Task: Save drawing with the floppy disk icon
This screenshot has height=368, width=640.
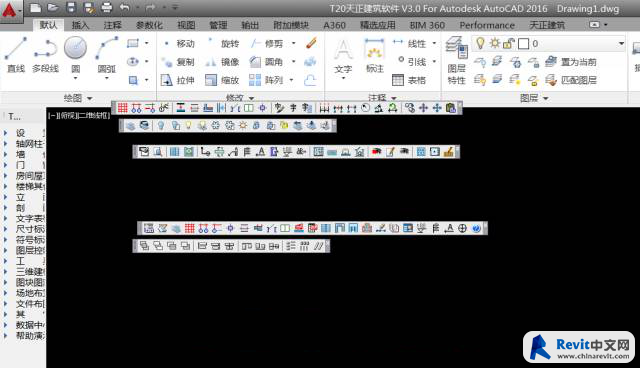Action: point(71,7)
